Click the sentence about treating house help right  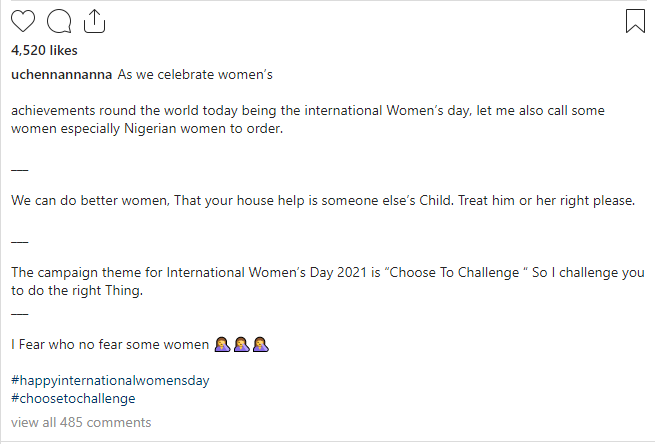click(323, 200)
